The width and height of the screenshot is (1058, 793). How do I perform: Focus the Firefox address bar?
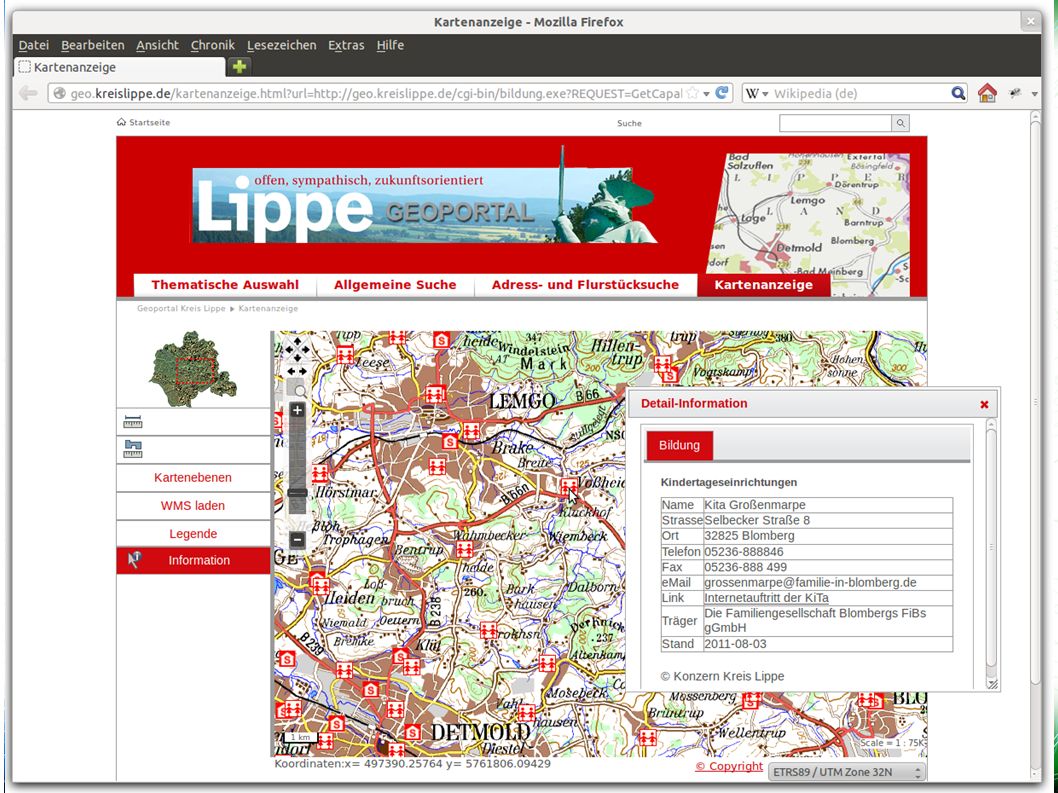pyautogui.click(x=375, y=93)
